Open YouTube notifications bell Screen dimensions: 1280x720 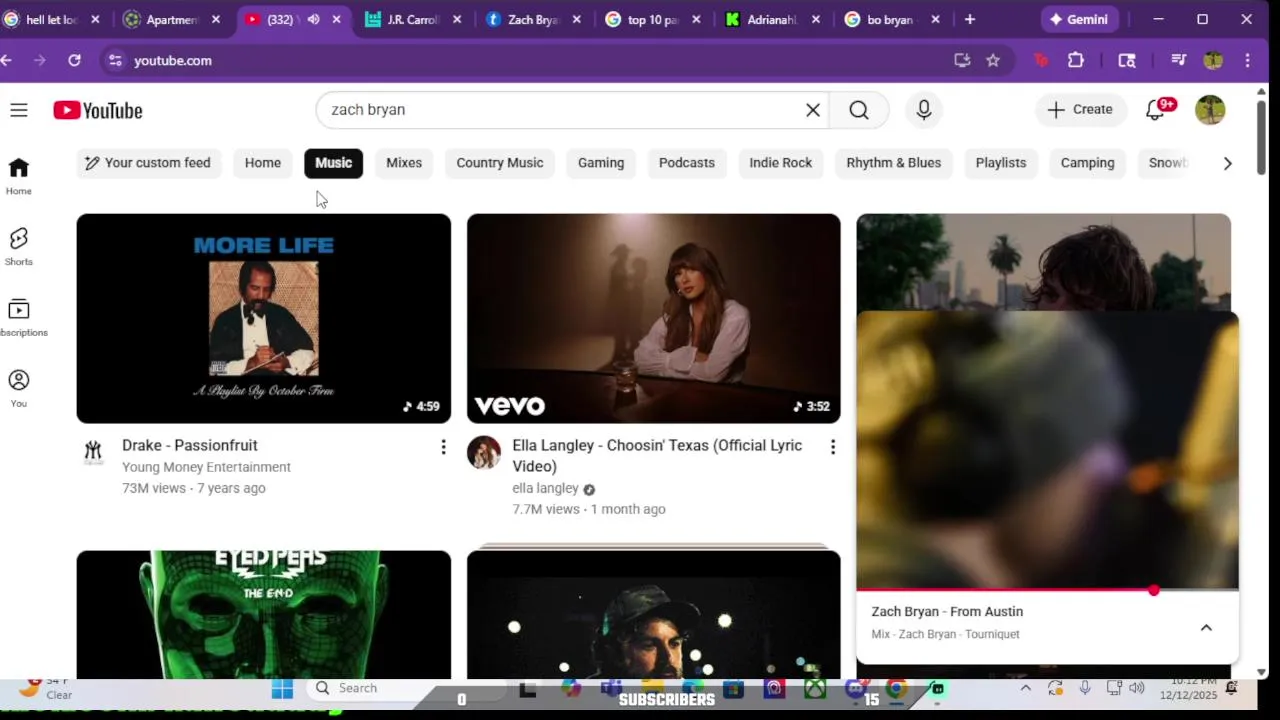(x=1157, y=110)
